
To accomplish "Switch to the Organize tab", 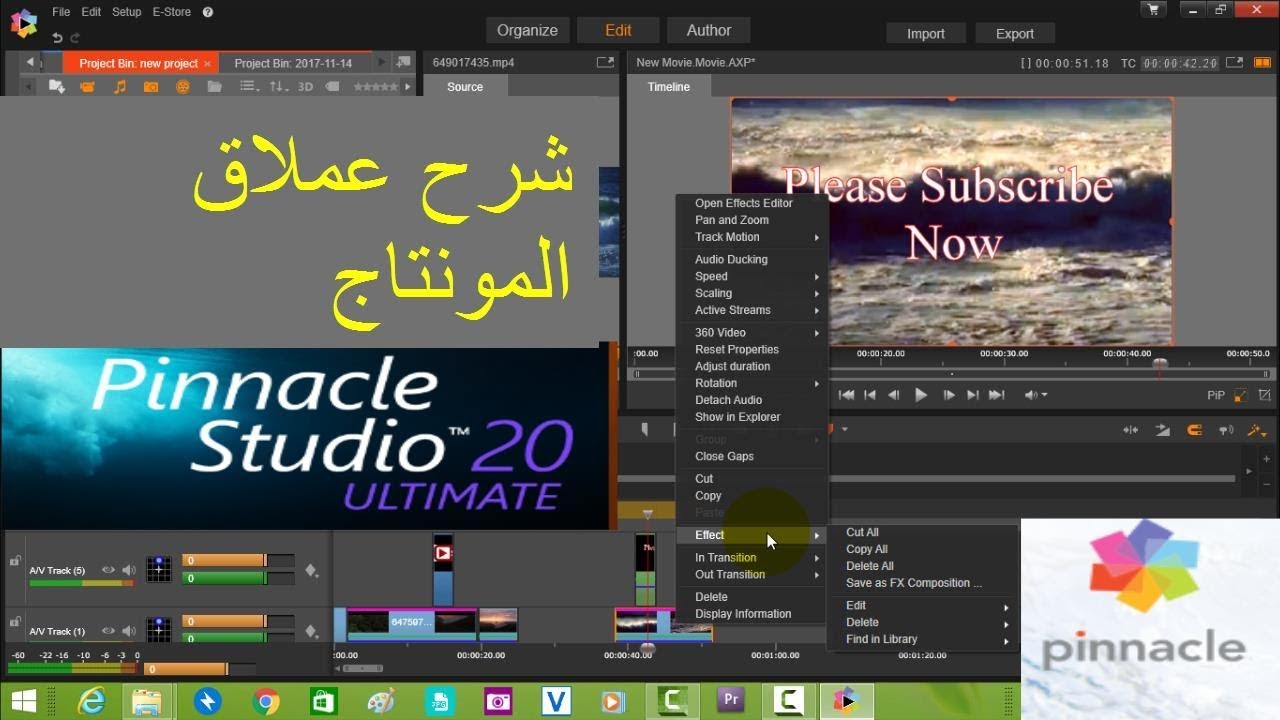I will click(x=527, y=30).
